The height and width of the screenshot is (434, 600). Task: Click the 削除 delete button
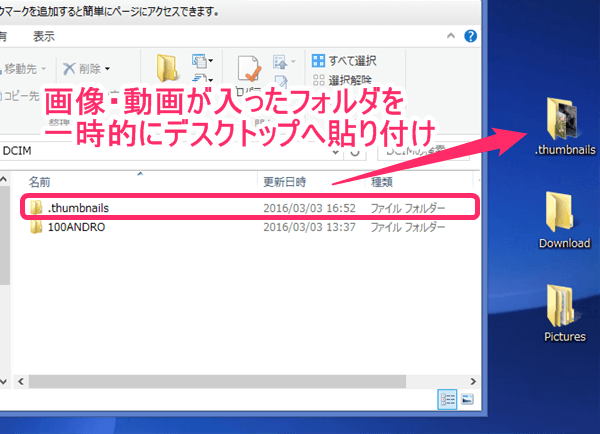pyautogui.click(x=82, y=69)
